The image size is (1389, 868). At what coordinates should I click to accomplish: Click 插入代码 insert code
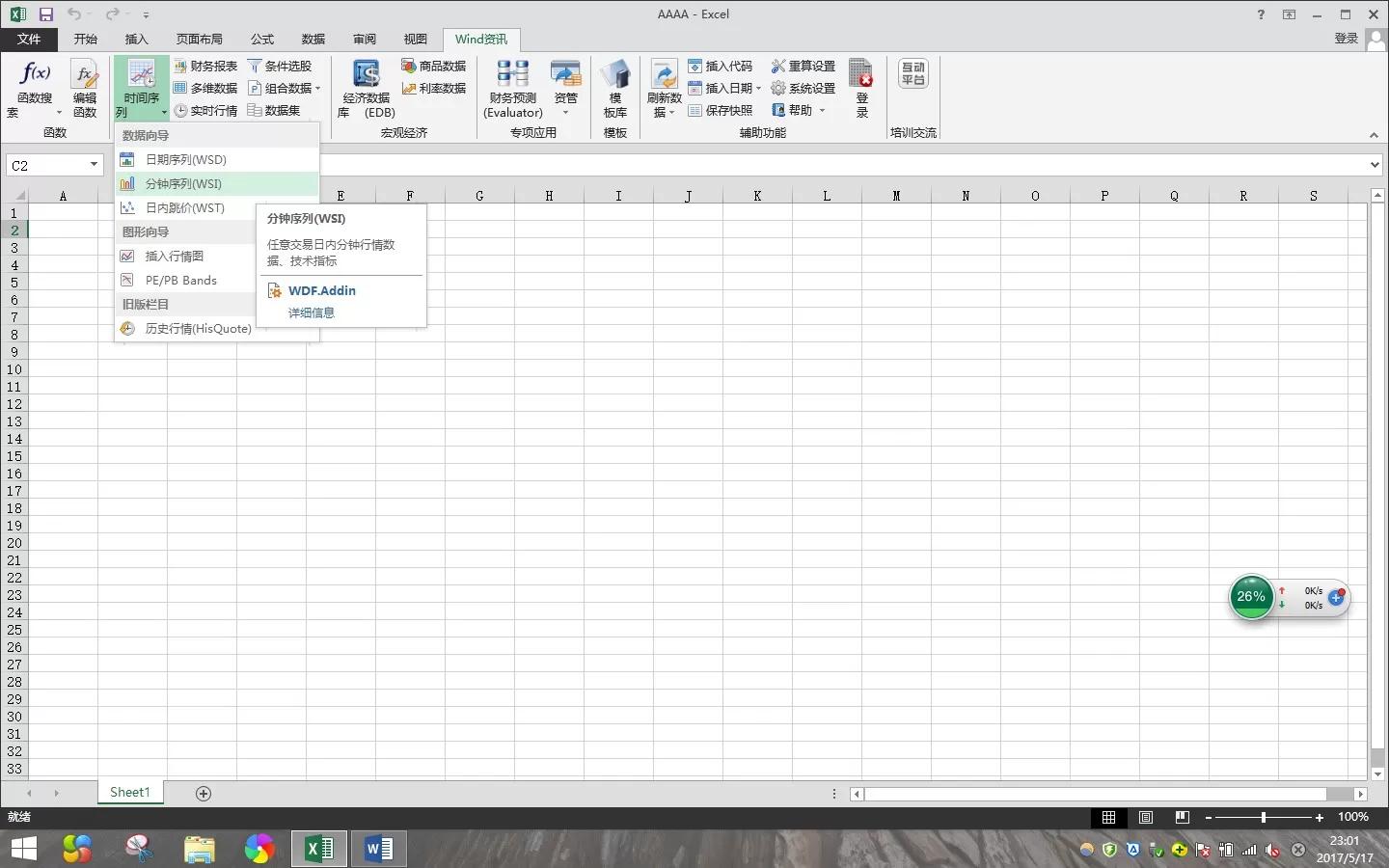[720, 66]
